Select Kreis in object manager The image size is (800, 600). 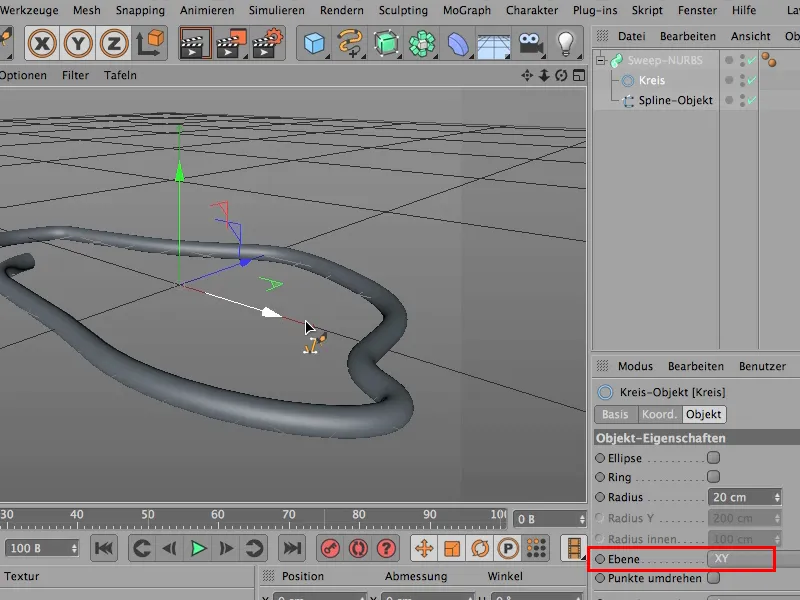(x=652, y=80)
